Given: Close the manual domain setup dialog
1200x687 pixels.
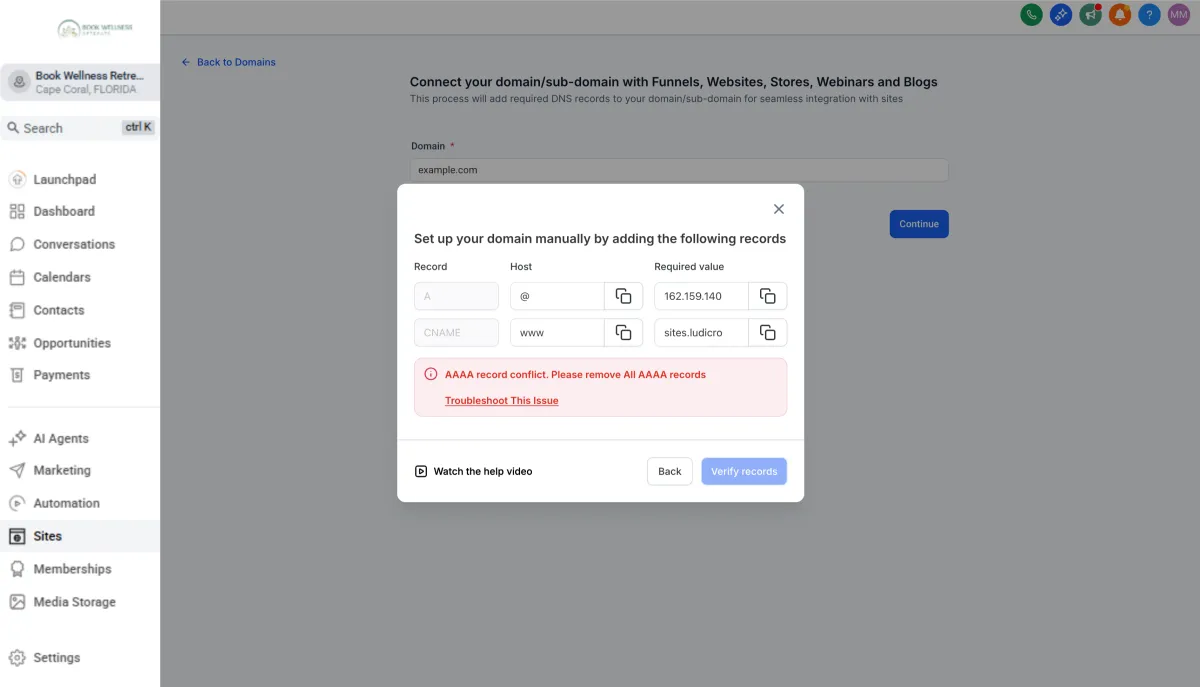Looking at the screenshot, I should point(779,209).
